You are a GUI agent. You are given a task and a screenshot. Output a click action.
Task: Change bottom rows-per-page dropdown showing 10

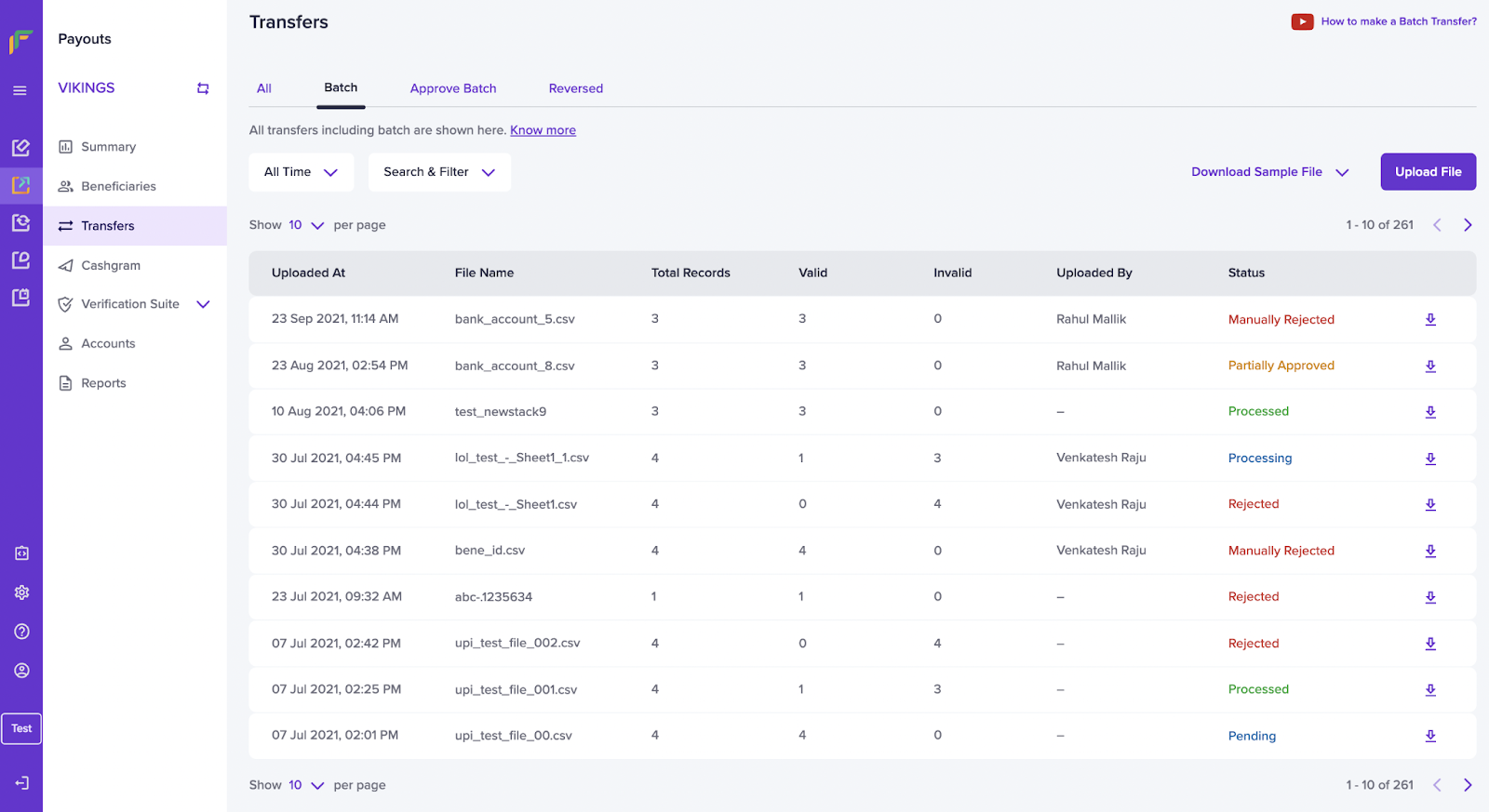click(306, 785)
